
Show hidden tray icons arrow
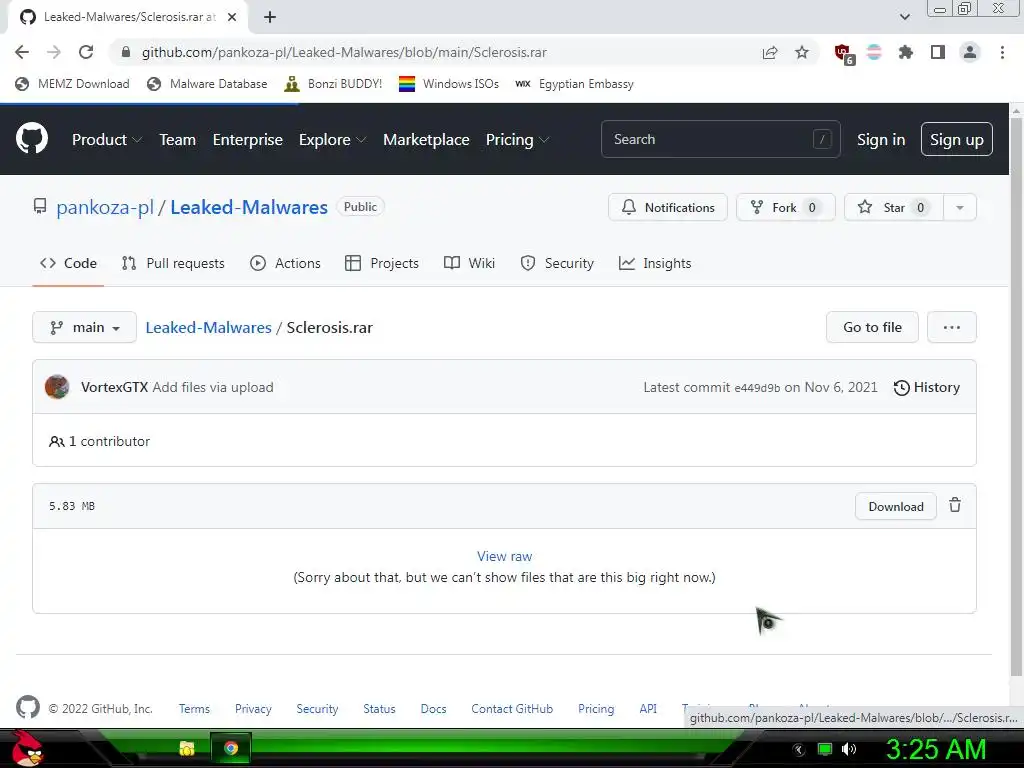[x=799, y=750]
